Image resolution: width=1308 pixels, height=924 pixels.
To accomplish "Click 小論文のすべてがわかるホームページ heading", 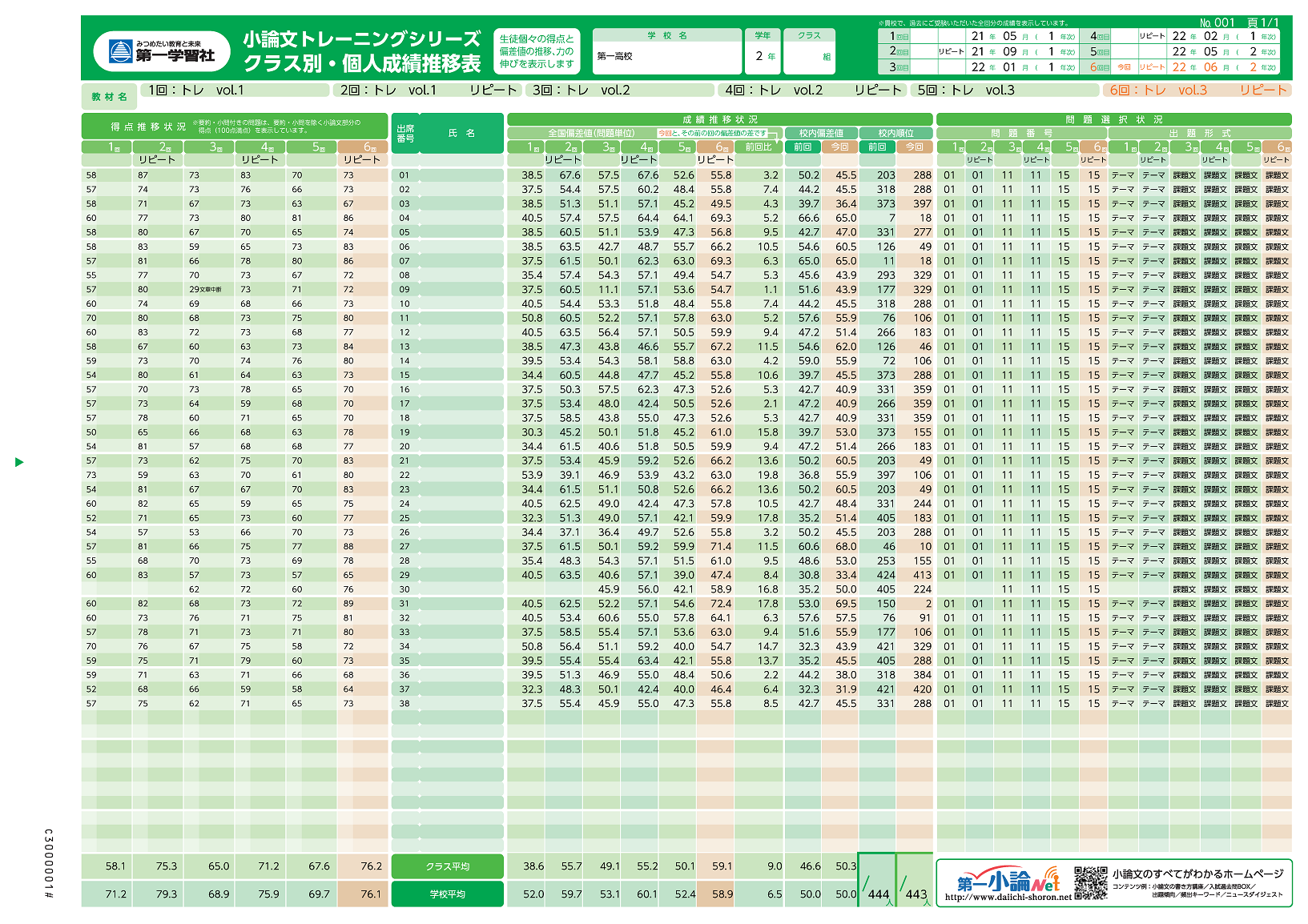I will [1197, 874].
